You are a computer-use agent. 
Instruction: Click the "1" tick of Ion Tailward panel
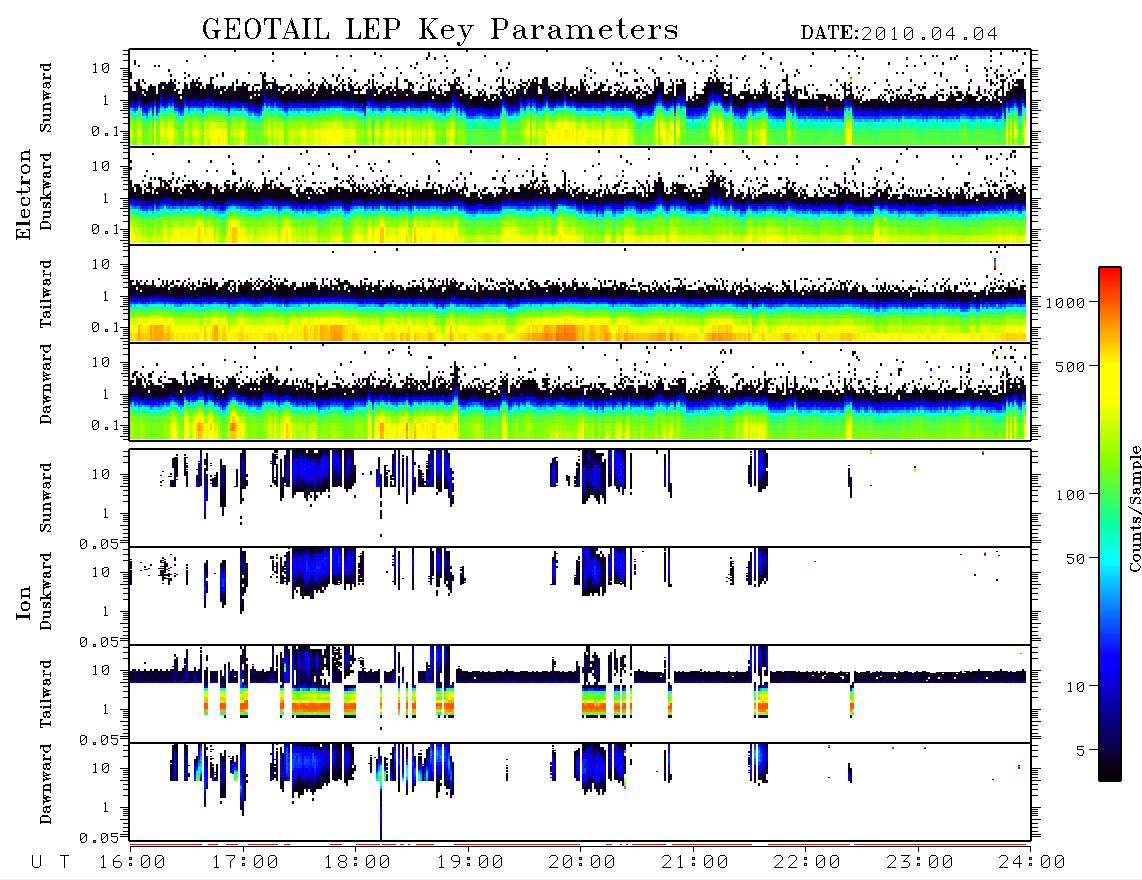106,709
